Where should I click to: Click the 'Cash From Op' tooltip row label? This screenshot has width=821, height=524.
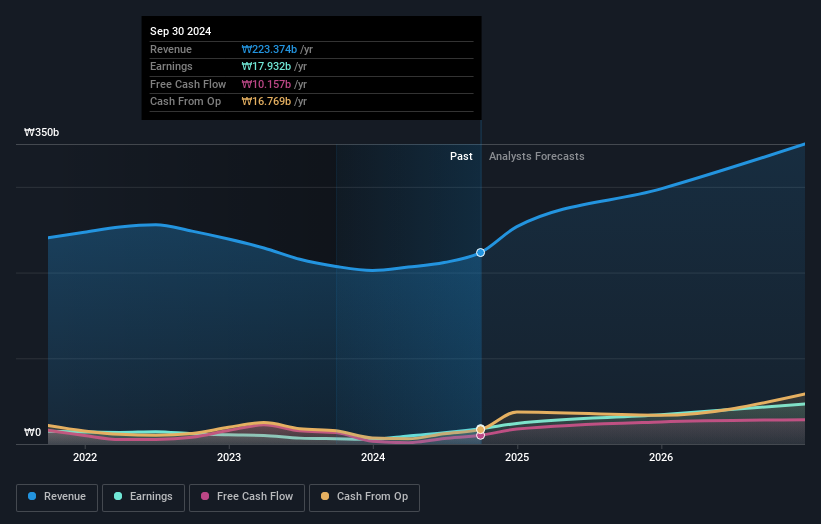(185, 102)
